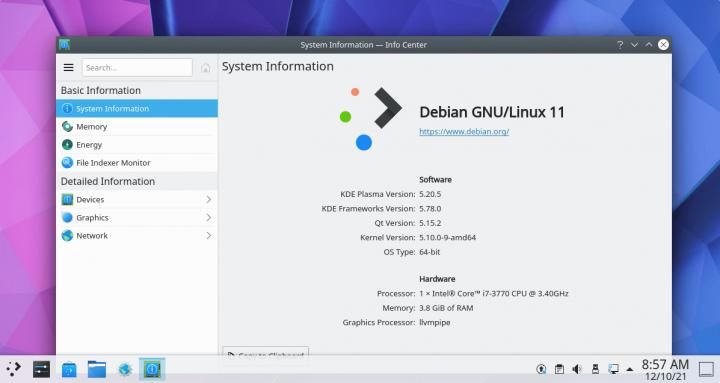Open Discover software center from taskbar
The height and width of the screenshot is (383, 720).
[69, 369]
